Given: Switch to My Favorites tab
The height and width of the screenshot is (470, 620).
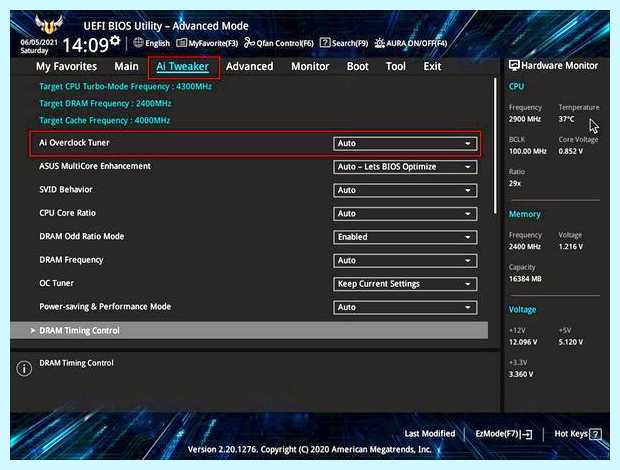Looking at the screenshot, I should [66, 66].
